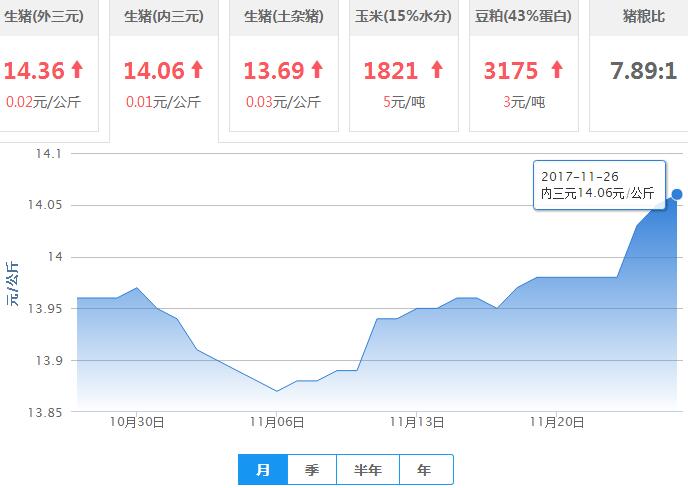Click the 11月13日 axis label
688x488 pixels.
(x=417, y=422)
